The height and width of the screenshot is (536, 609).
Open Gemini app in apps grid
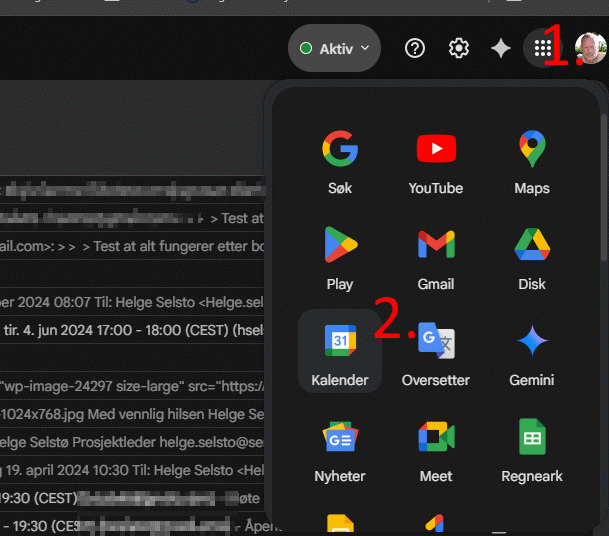coord(532,354)
